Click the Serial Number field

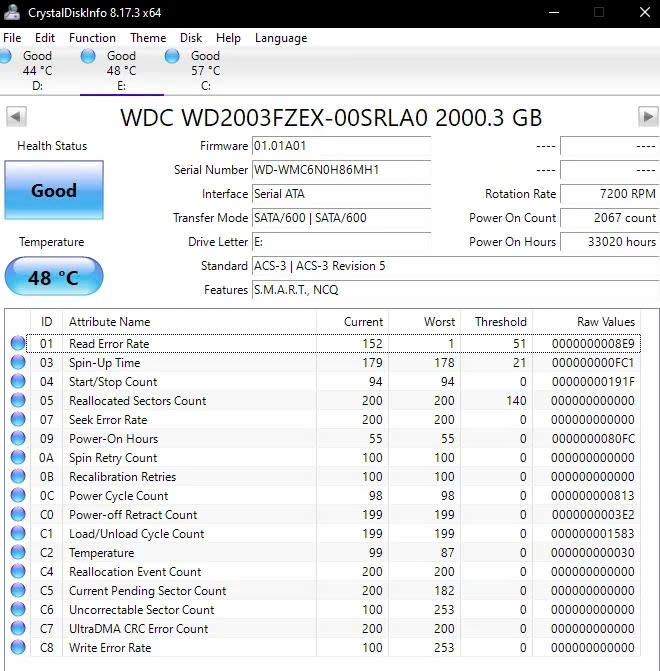pos(340,170)
